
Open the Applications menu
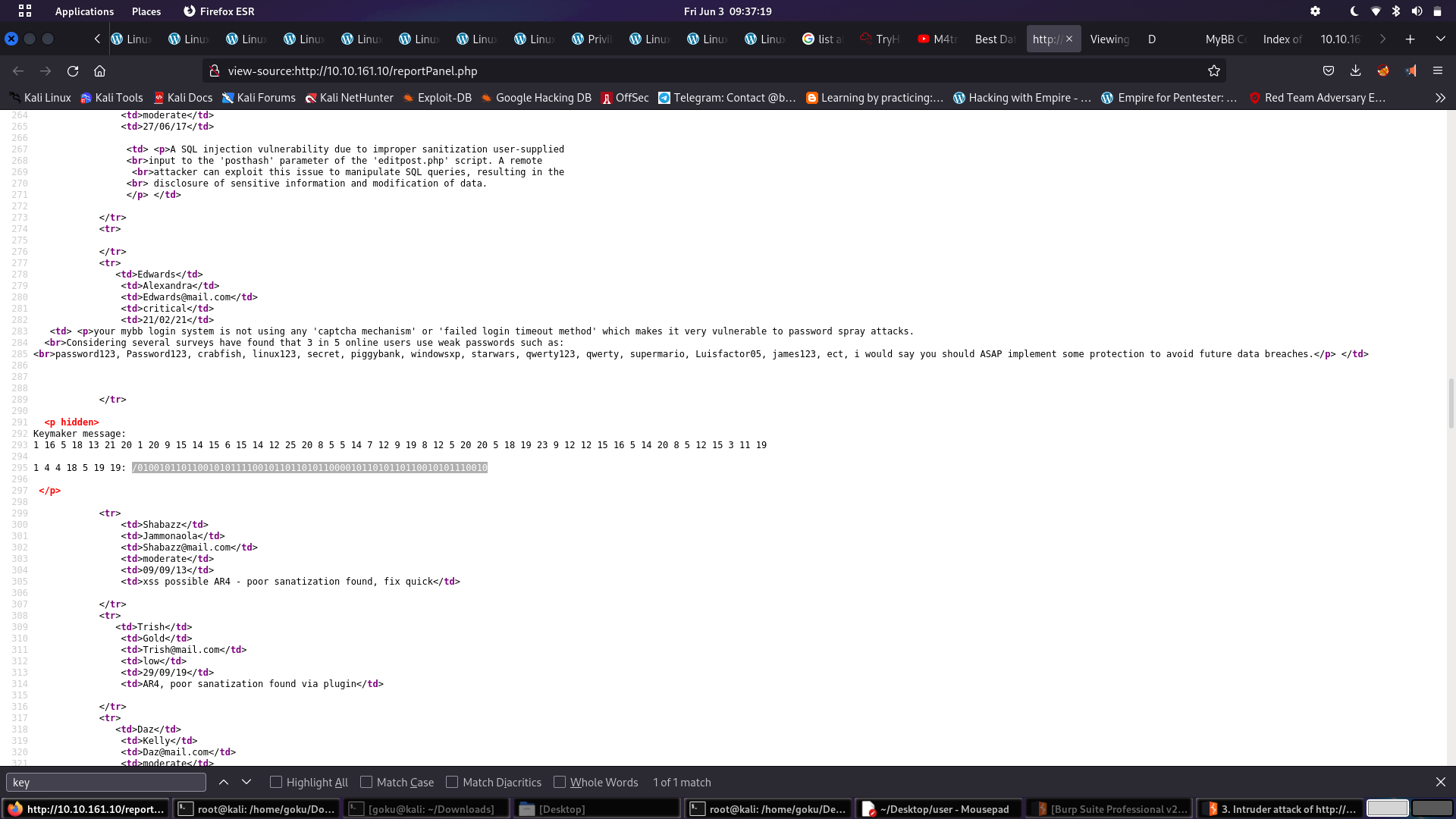(83, 11)
